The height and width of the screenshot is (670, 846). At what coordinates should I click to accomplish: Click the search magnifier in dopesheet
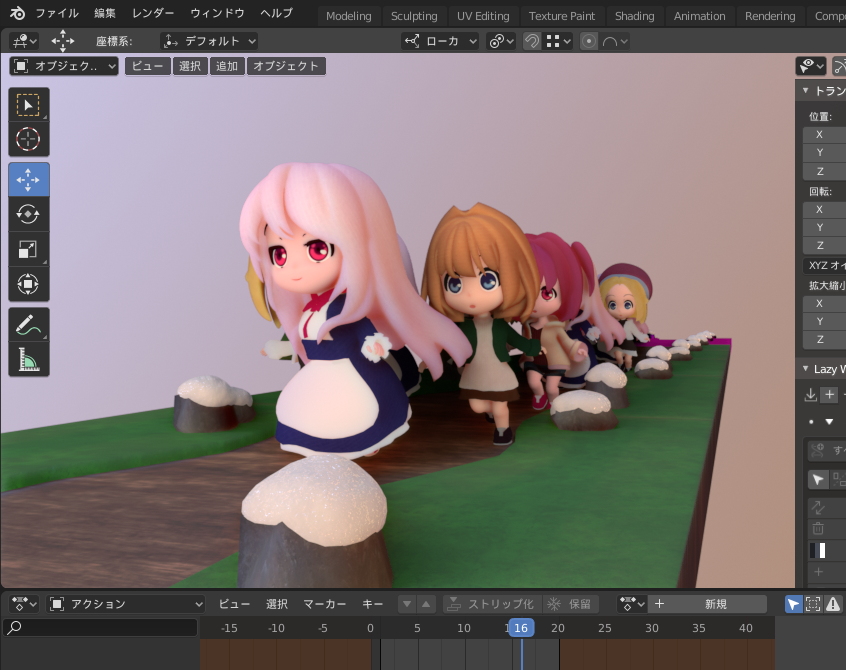[15, 627]
